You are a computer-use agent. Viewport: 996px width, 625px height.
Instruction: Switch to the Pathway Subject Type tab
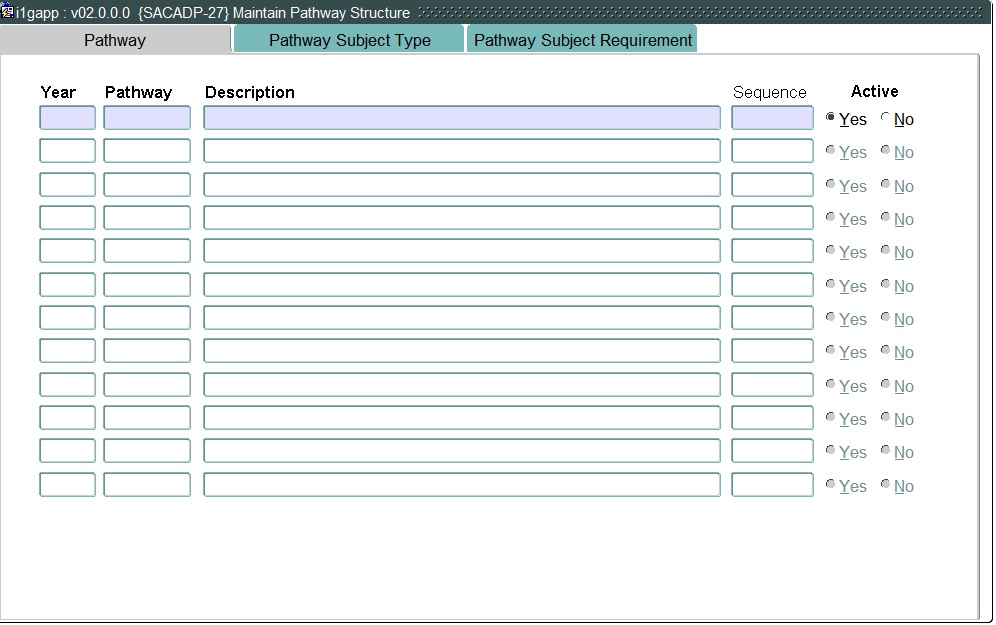click(x=349, y=40)
